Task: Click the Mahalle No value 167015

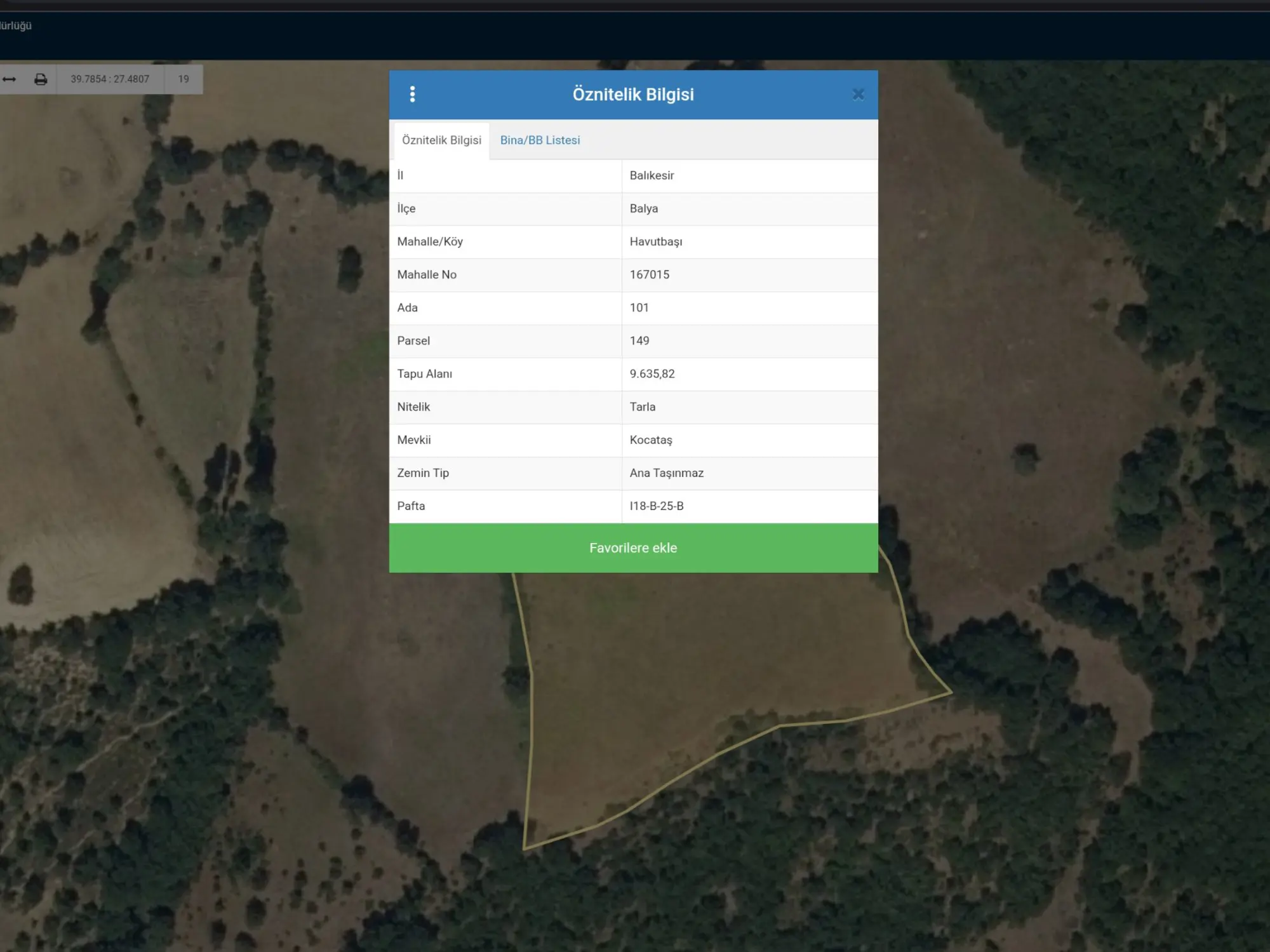Action: [x=650, y=274]
